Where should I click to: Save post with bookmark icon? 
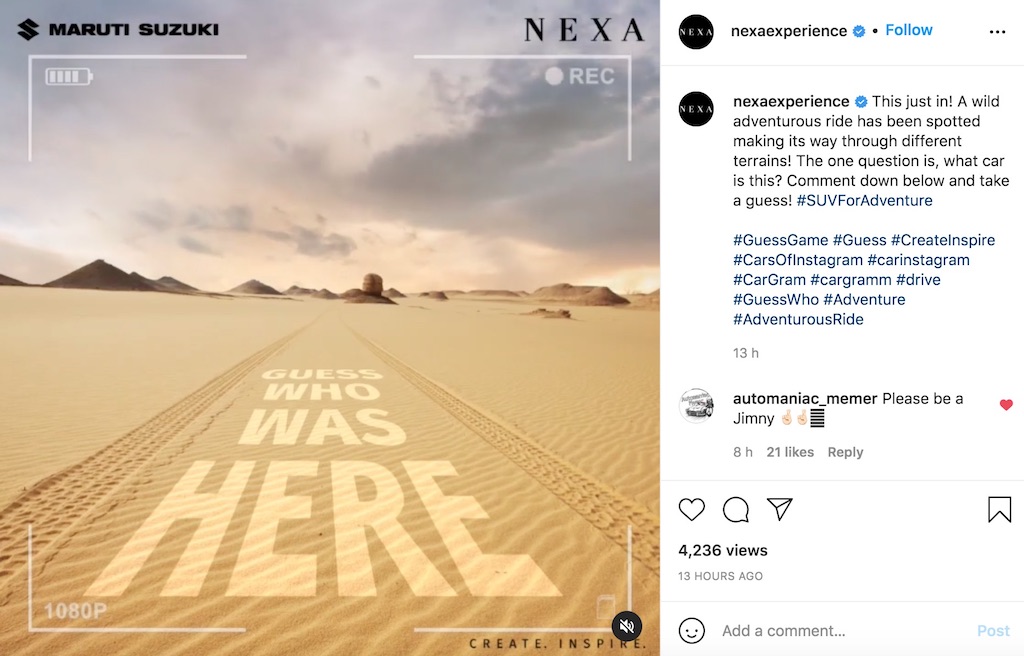coord(999,510)
